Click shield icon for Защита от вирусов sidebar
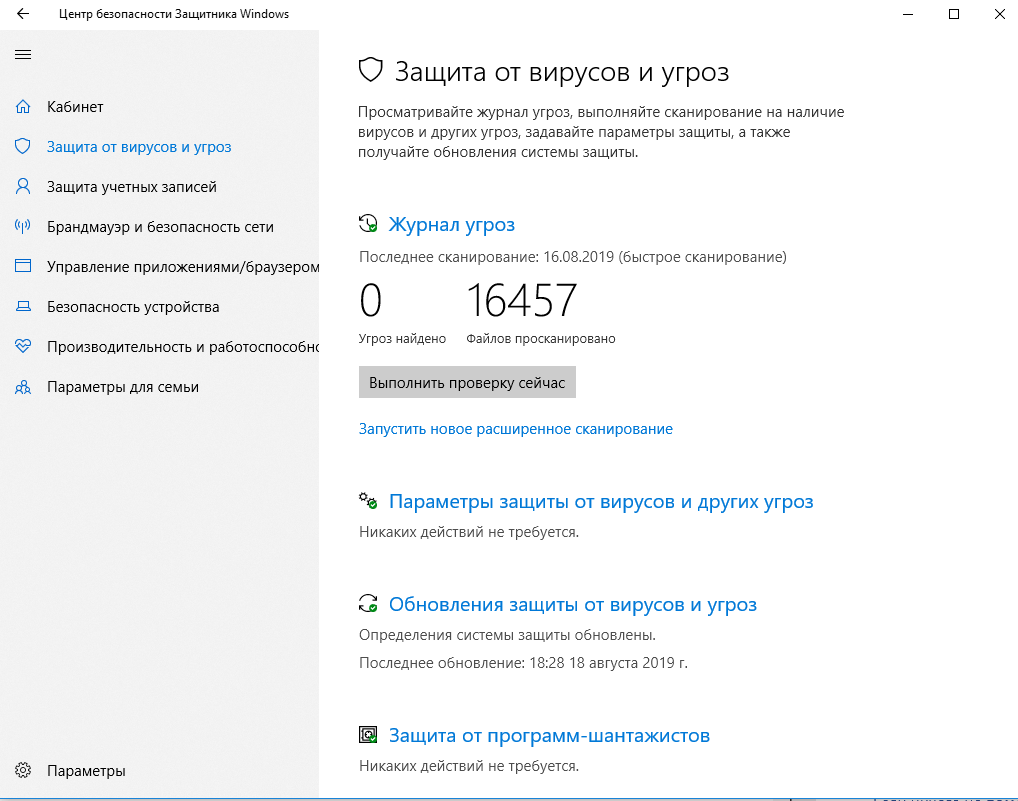Screen dimensions: 1018x801 [23, 146]
